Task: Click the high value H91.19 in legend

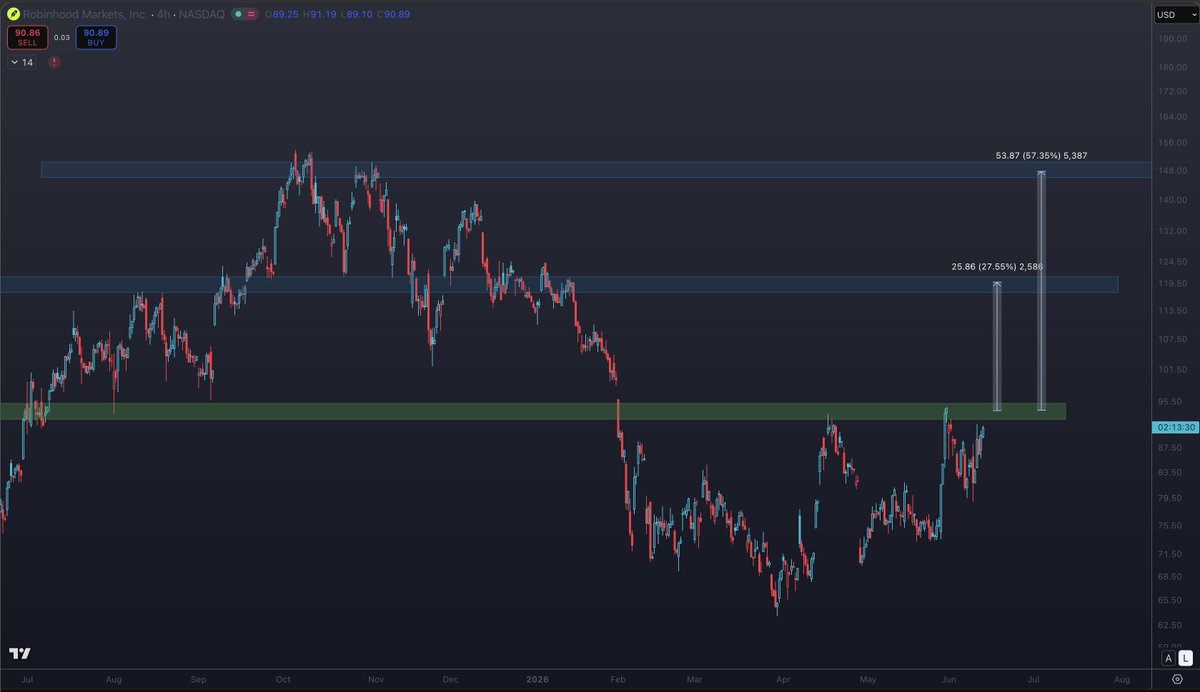Action: (x=319, y=14)
